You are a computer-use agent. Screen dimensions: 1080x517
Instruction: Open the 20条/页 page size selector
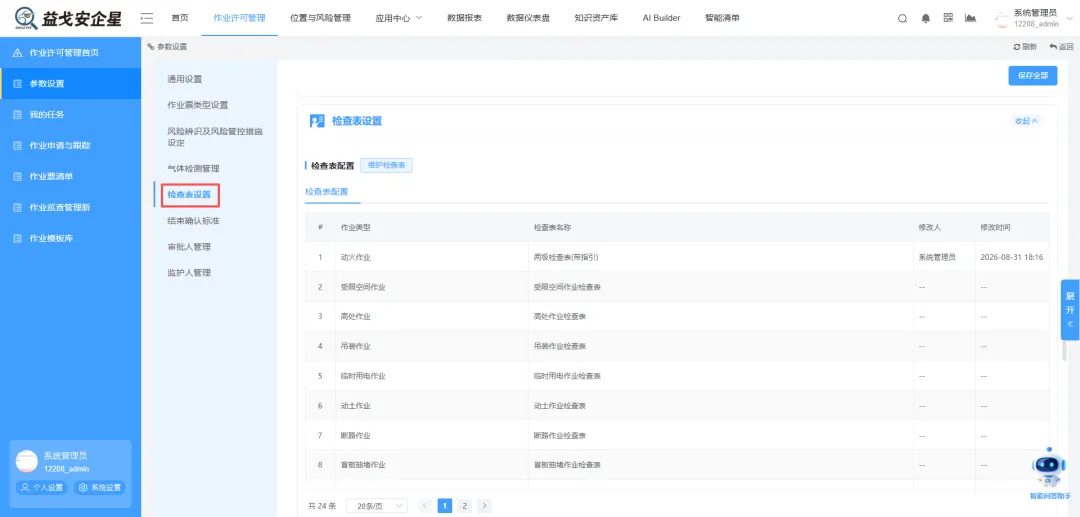(x=377, y=506)
